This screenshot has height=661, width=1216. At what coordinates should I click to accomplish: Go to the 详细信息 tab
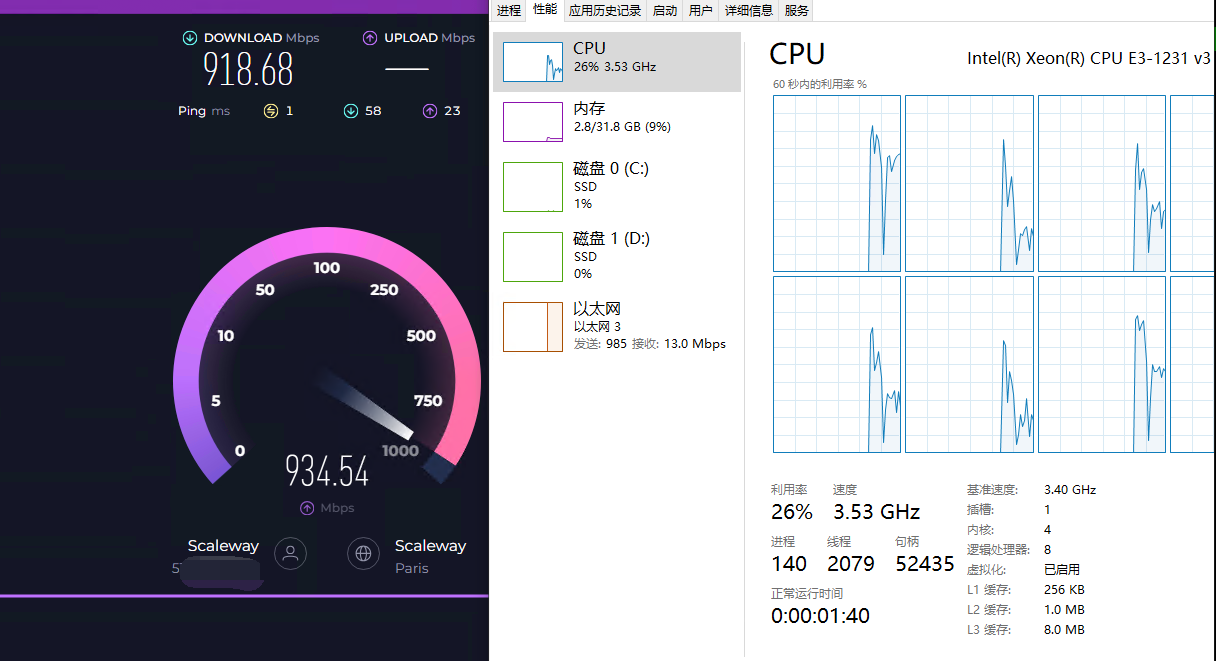(x=749, y=11)
